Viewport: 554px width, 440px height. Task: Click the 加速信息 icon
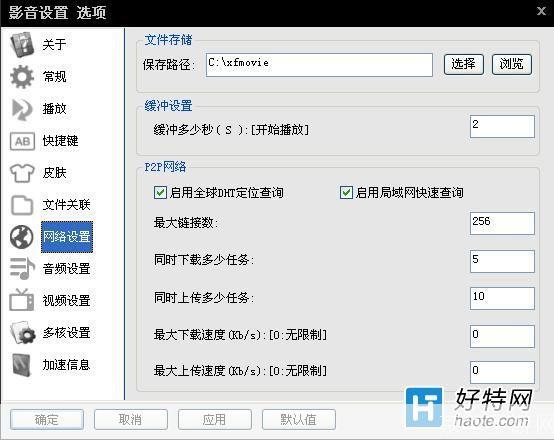tap(22, 365)
